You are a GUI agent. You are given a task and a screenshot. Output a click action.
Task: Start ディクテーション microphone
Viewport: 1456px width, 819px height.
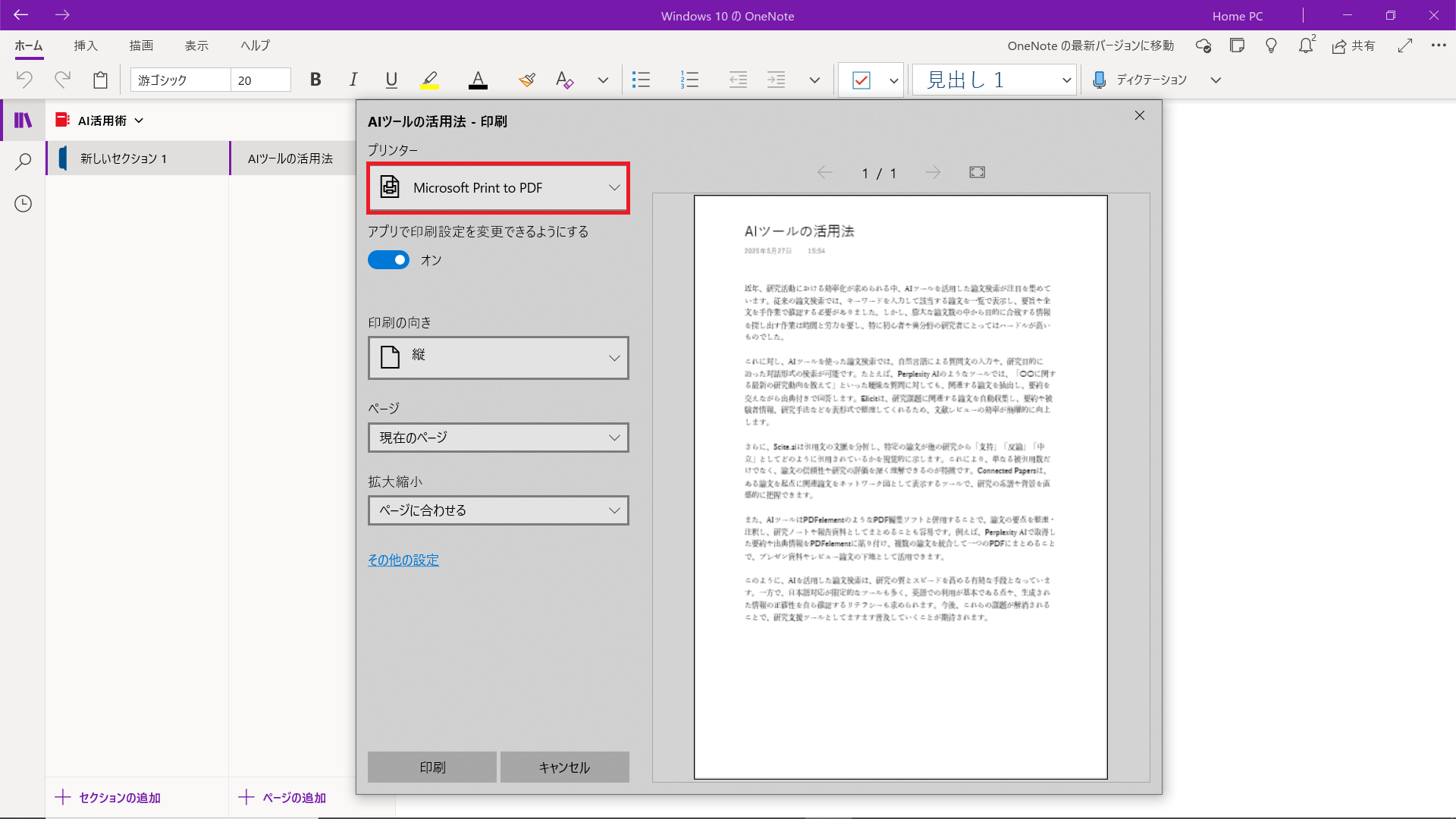pyautogui.click(x=1138, y=80)
